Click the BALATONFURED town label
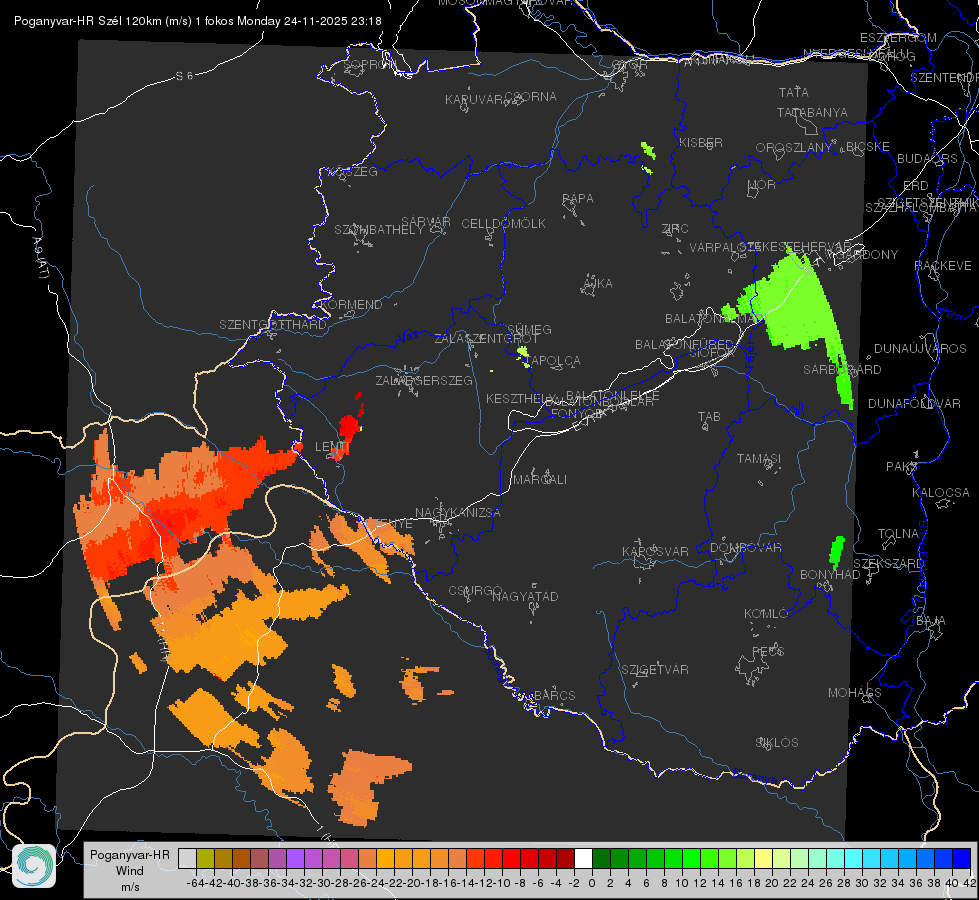 (684, 345)
